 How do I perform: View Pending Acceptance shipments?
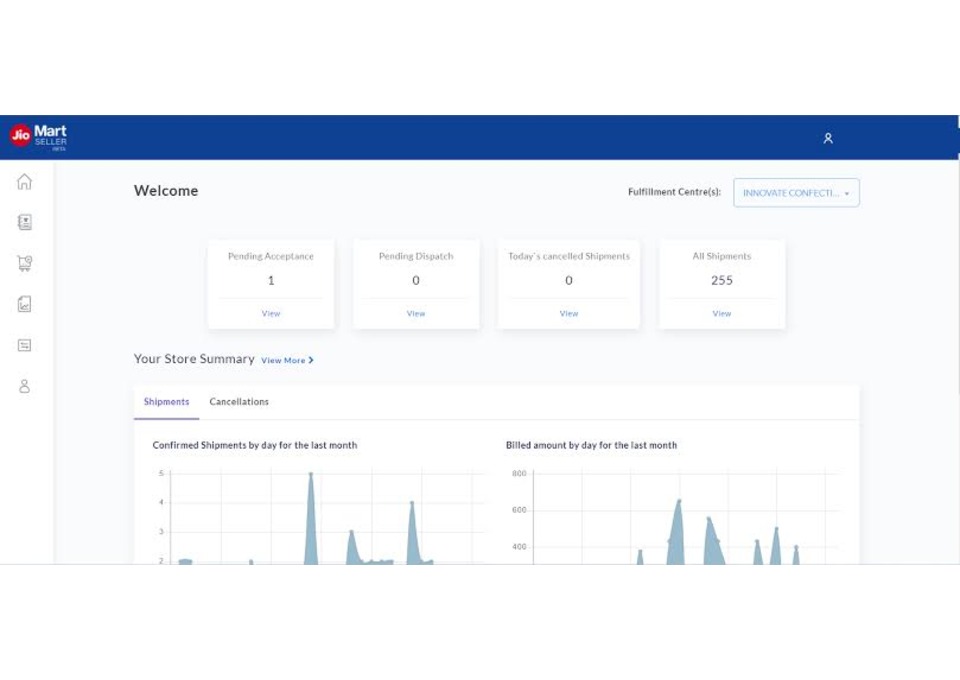point(271,313)
